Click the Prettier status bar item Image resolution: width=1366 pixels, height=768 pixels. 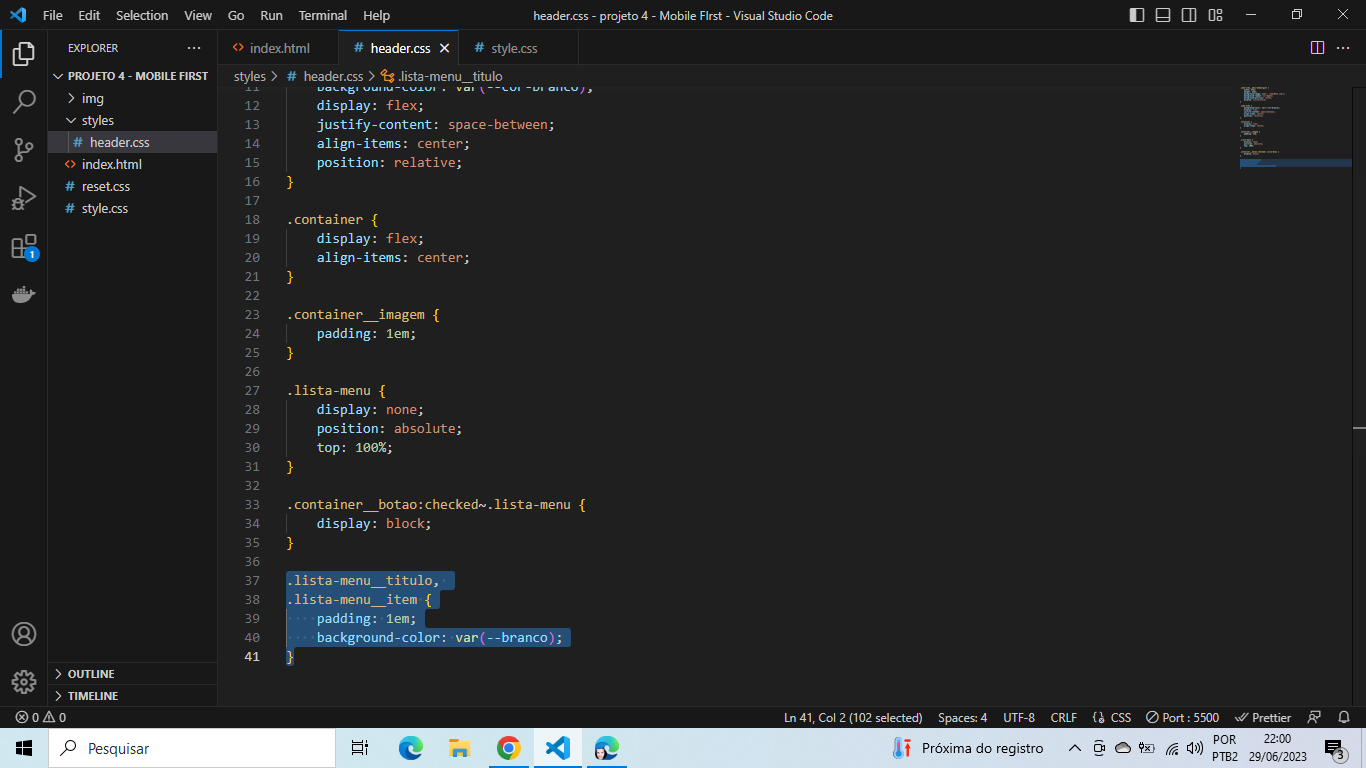1264,717
